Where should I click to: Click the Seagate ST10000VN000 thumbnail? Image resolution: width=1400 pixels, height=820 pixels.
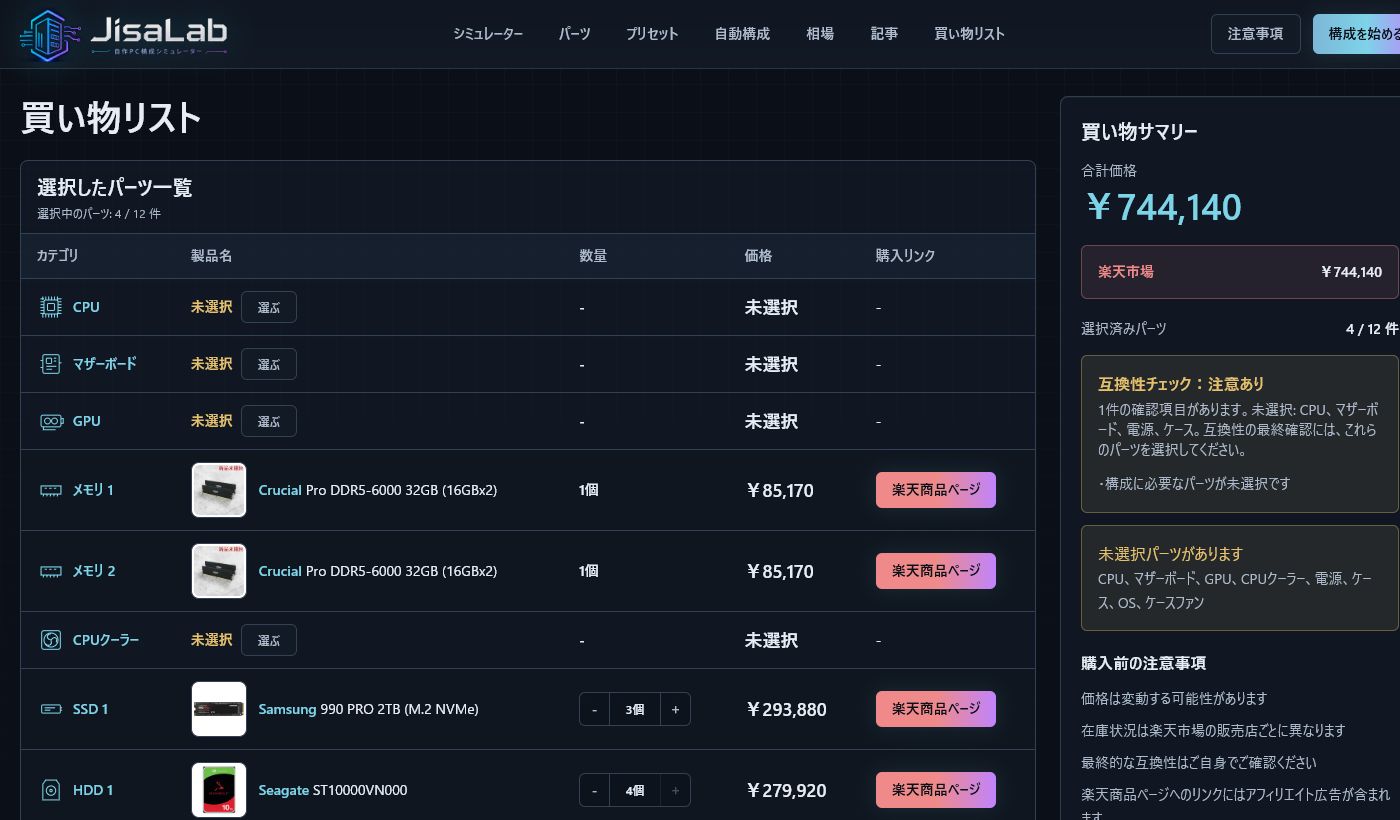[219, 790]
